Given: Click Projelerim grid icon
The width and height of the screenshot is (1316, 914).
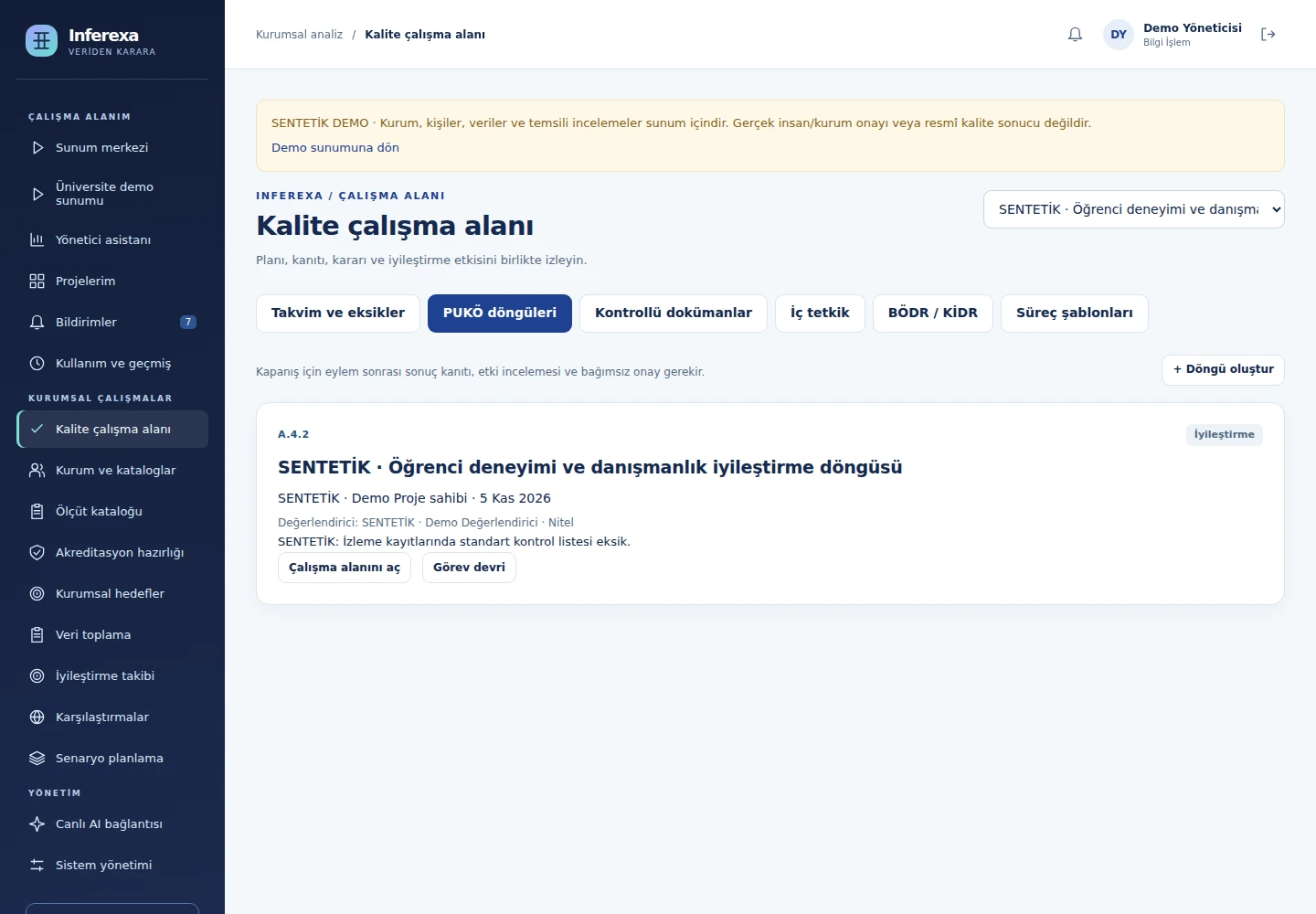Looking at the screenshot, I should pyautogui.click(x=37, y=281).
